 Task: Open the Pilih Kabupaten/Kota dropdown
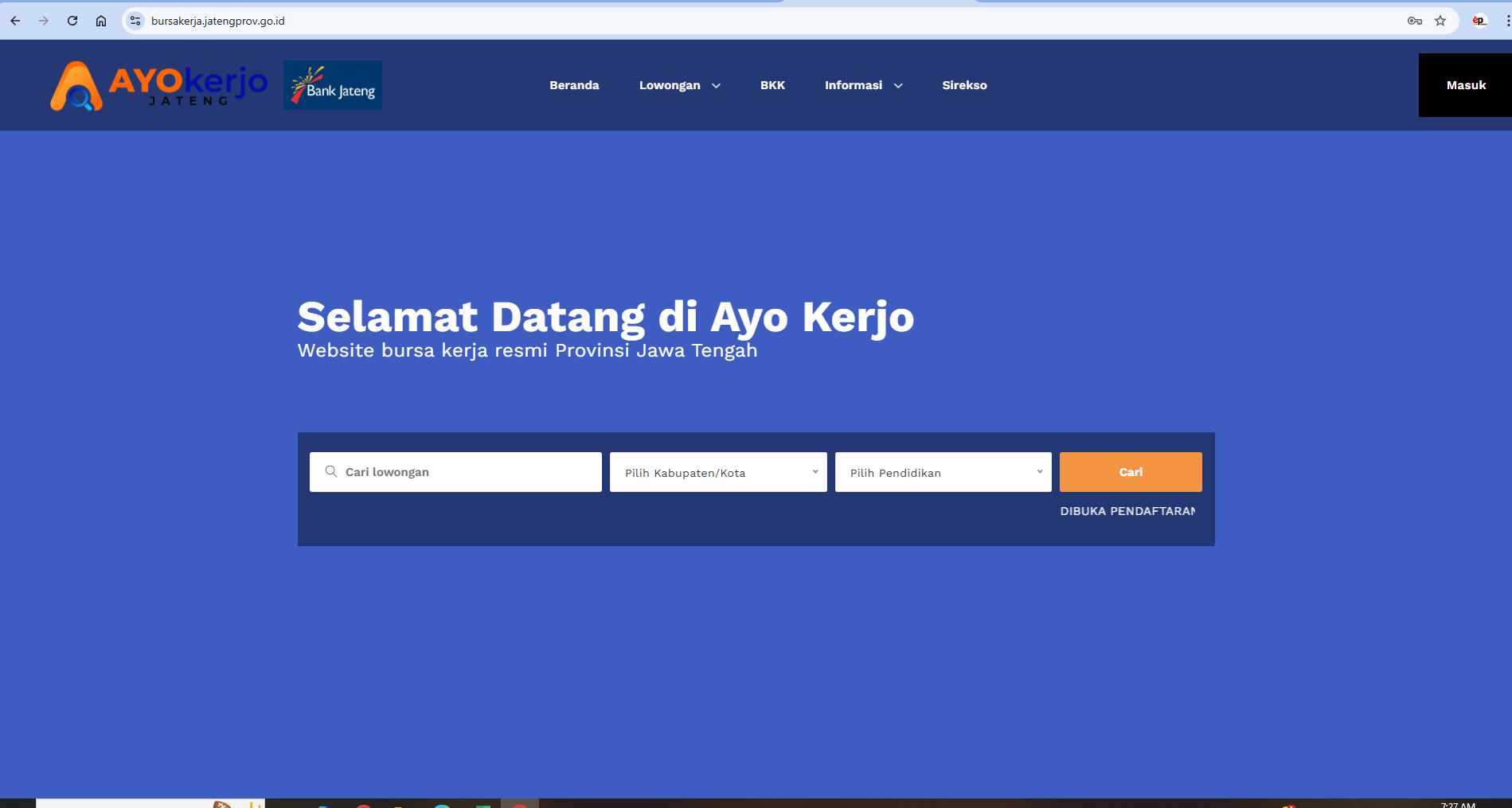[x=717, y=471]
